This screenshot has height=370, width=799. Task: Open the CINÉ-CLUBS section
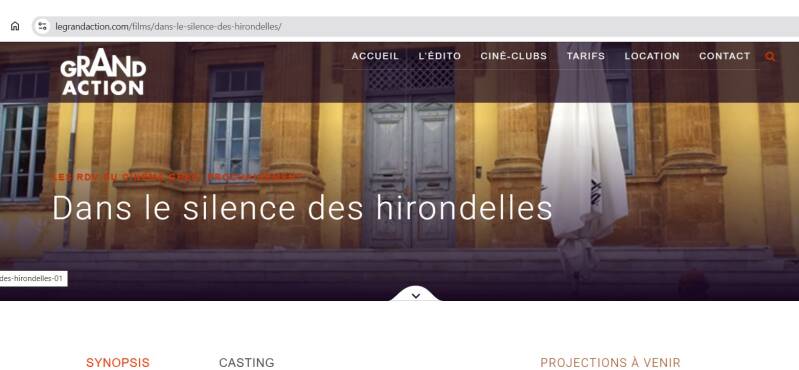pyautogui.click(x=514, y=56)
